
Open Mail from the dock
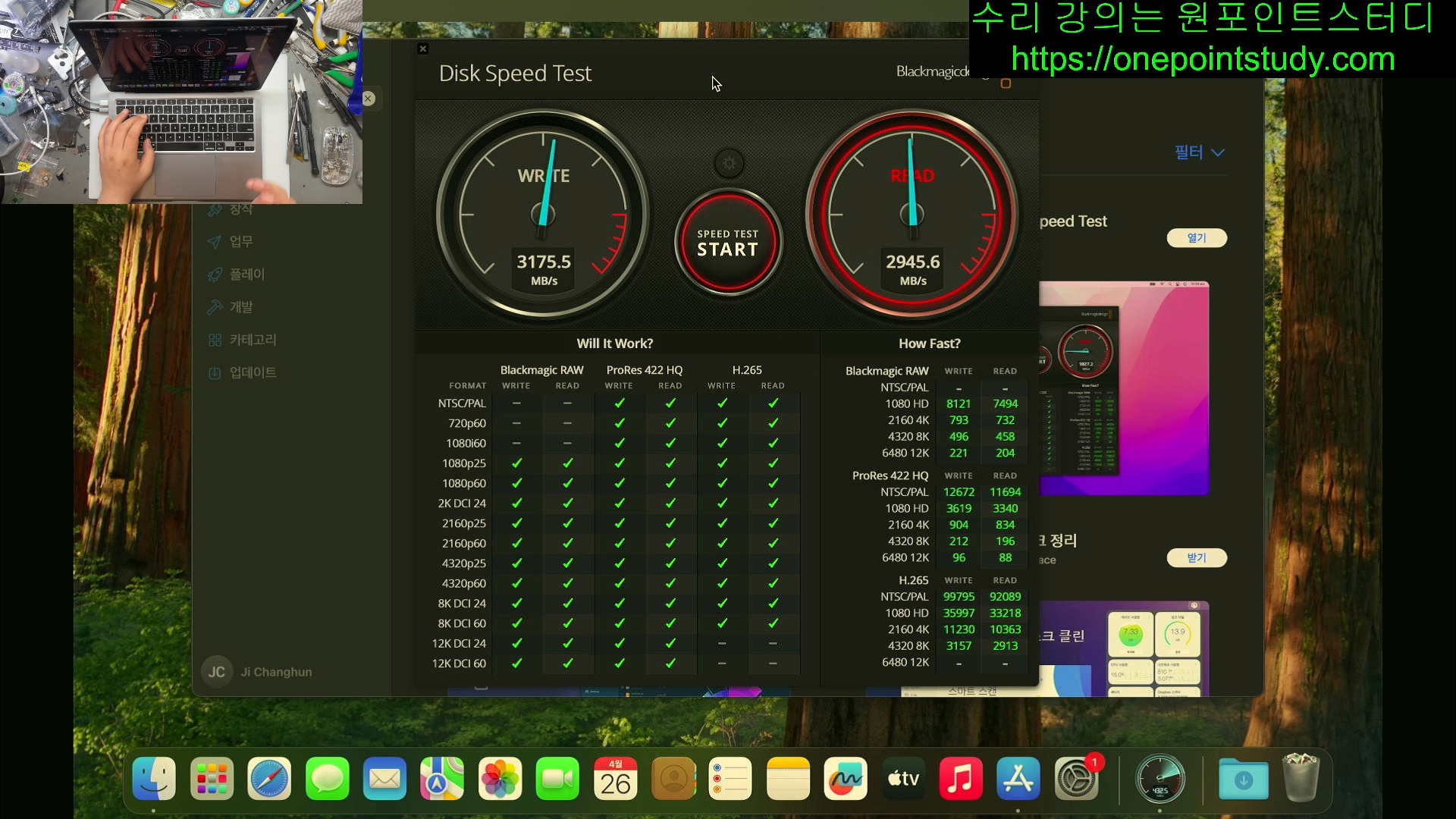[384, 779]
